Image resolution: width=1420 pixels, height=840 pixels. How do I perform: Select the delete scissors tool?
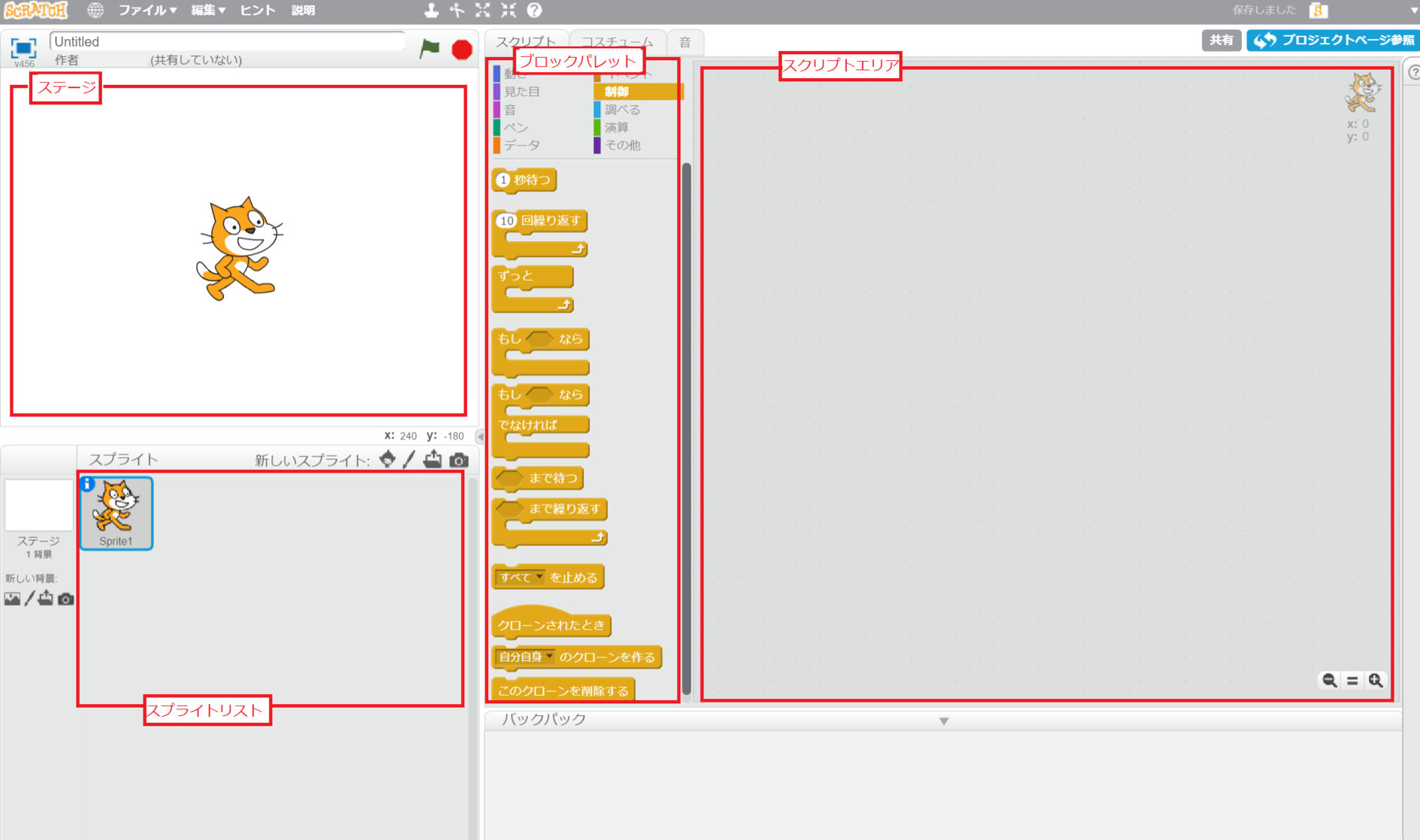pos(457,11)
